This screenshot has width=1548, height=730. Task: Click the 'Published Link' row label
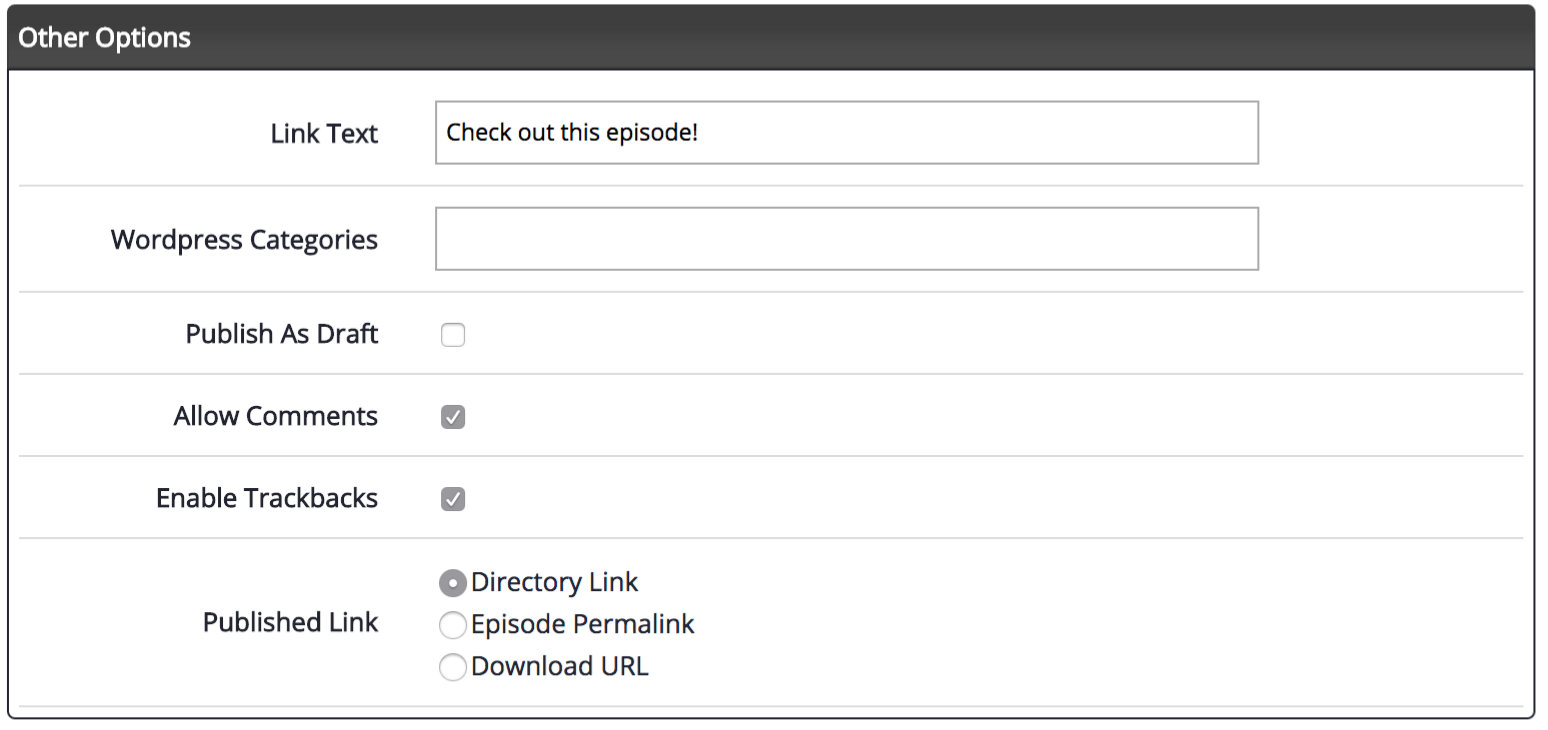click(x=291, y=622)
